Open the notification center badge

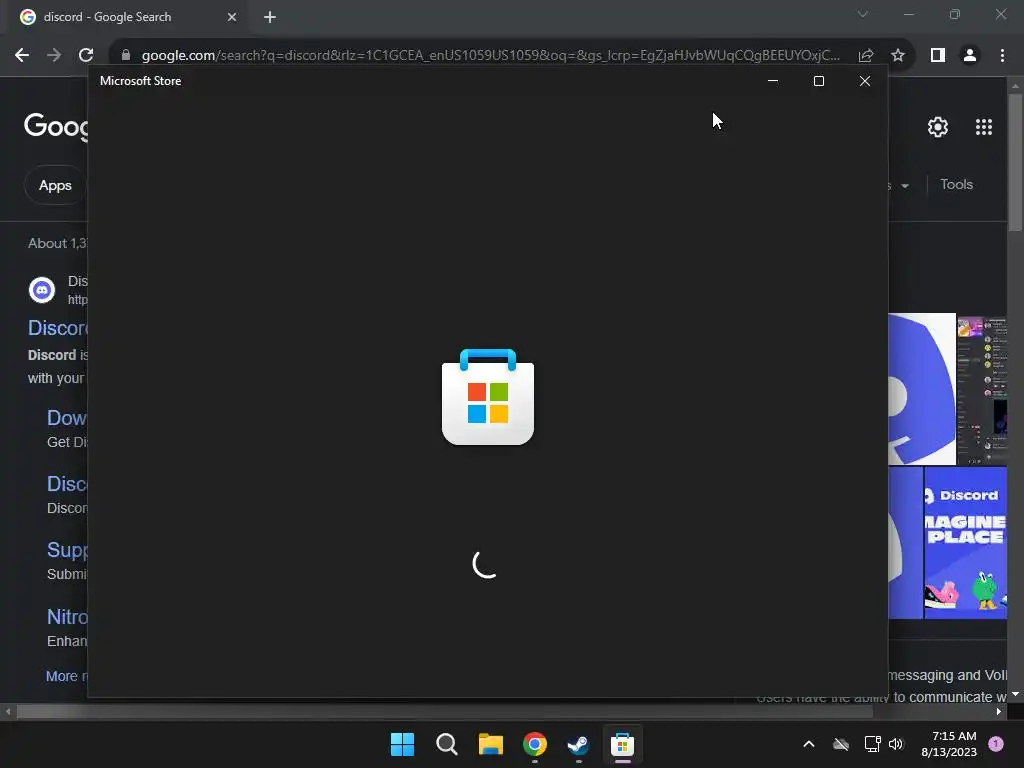(996, 744)
